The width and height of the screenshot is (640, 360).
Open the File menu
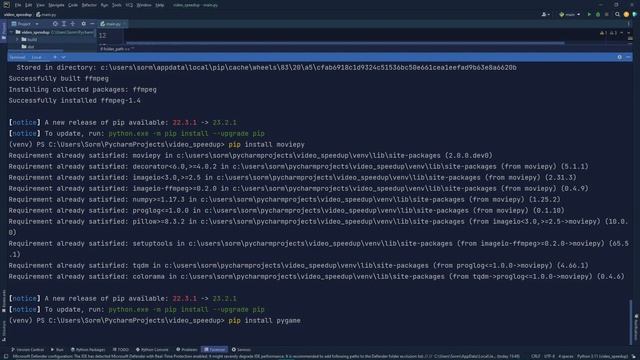coord(18,5)
